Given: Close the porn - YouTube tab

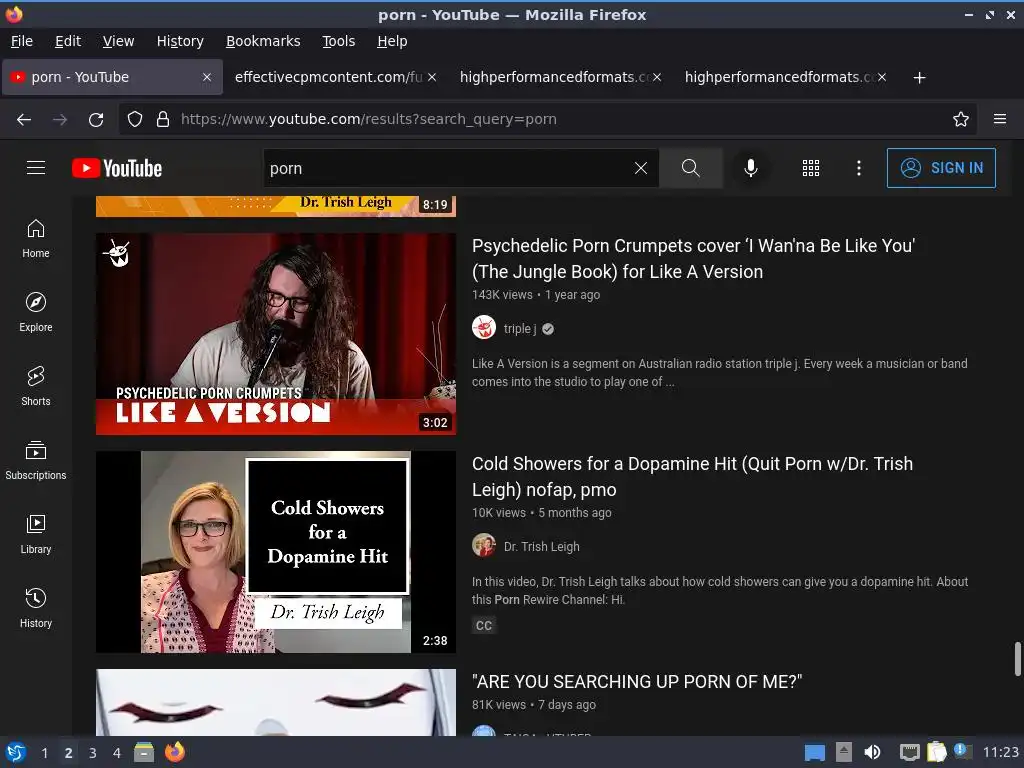Looking at the screenshot, I should 207,77.
